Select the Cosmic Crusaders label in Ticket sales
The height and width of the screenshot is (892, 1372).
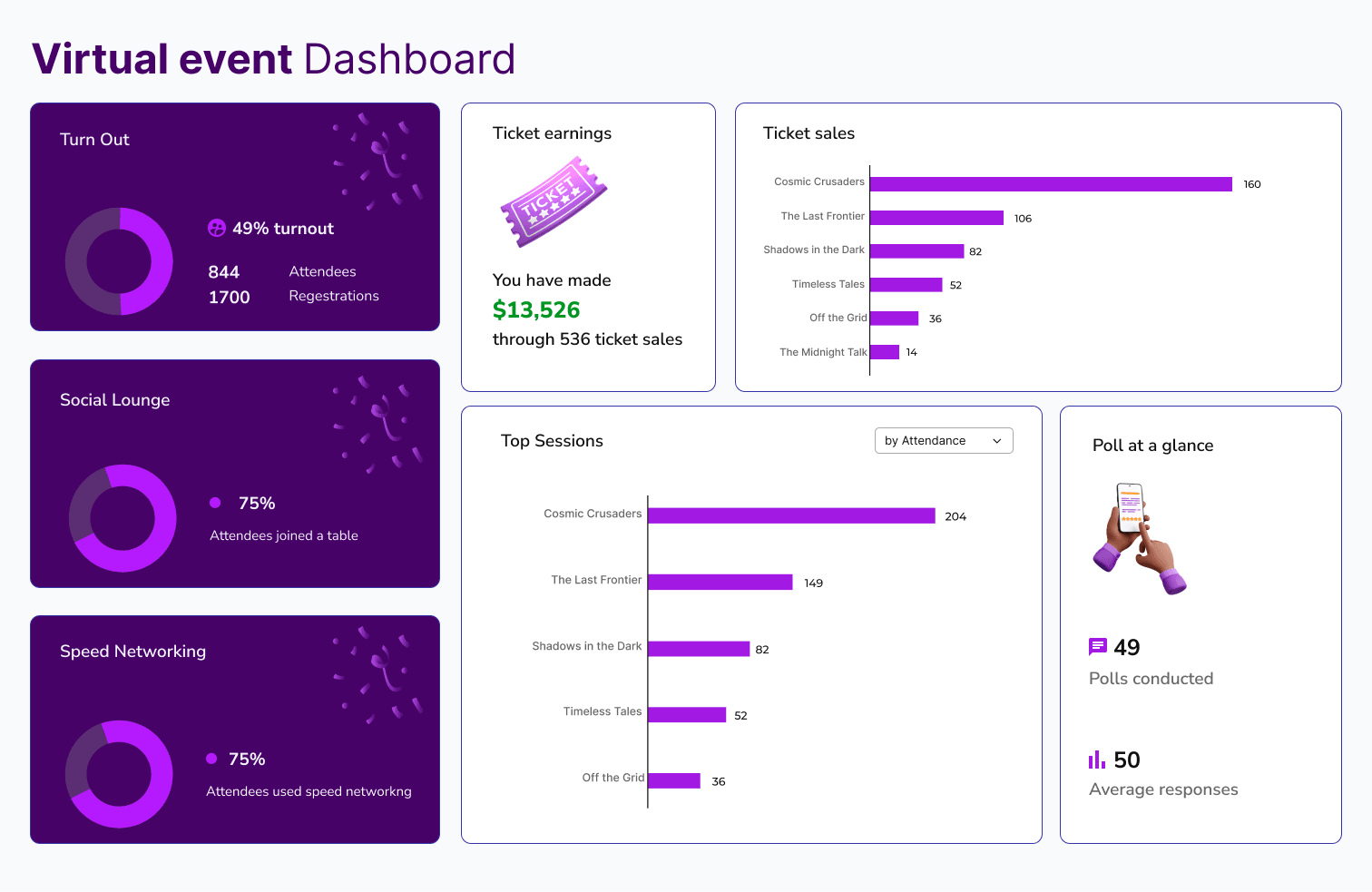[x=818, y=181]
